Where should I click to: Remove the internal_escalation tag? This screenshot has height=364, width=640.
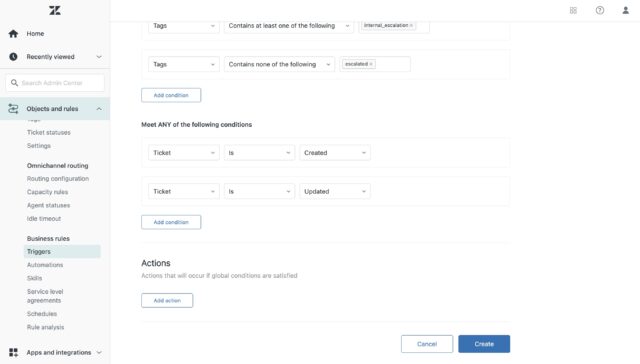tap(411, 25)
